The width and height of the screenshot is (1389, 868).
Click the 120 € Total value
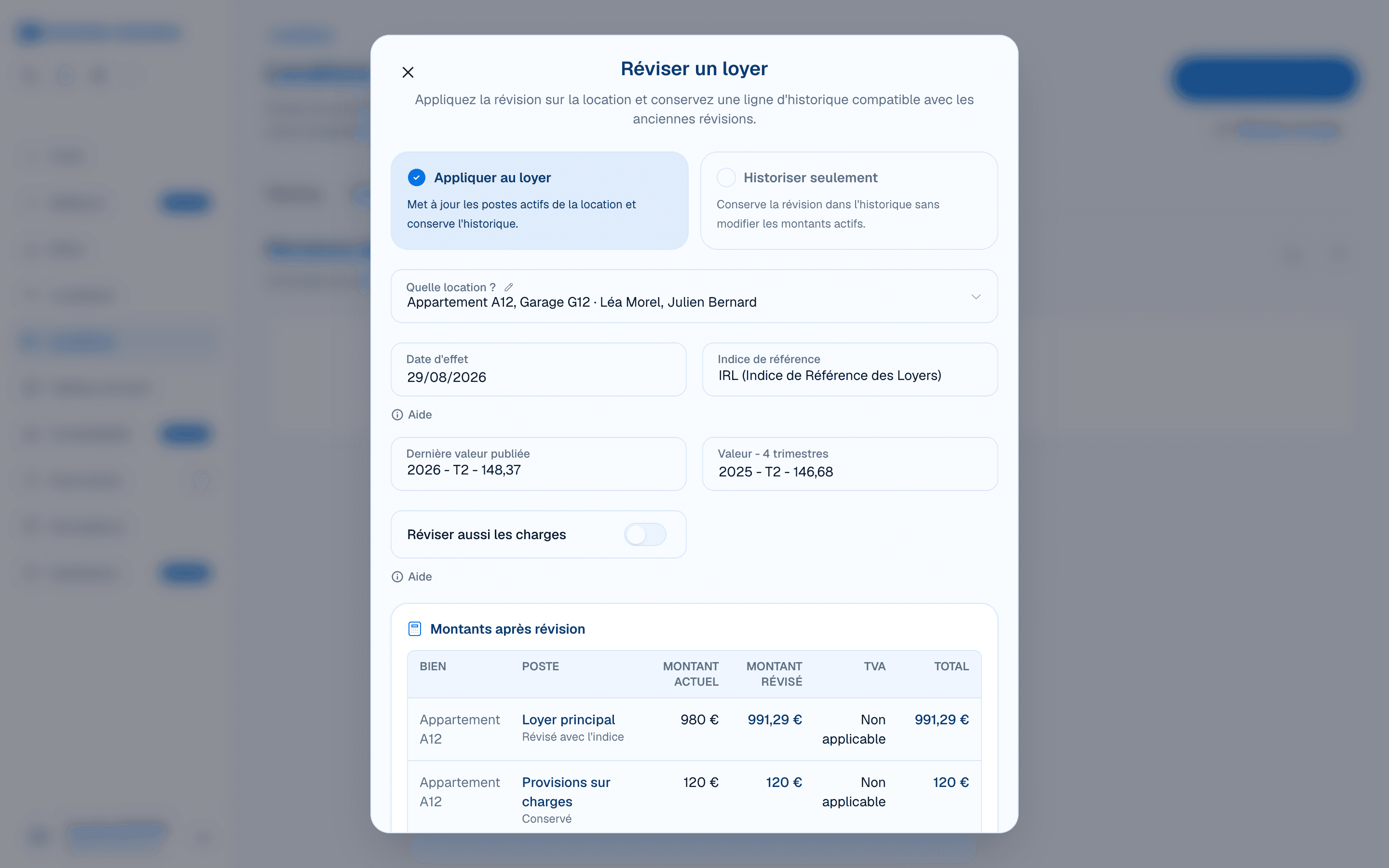pos(951,783)
